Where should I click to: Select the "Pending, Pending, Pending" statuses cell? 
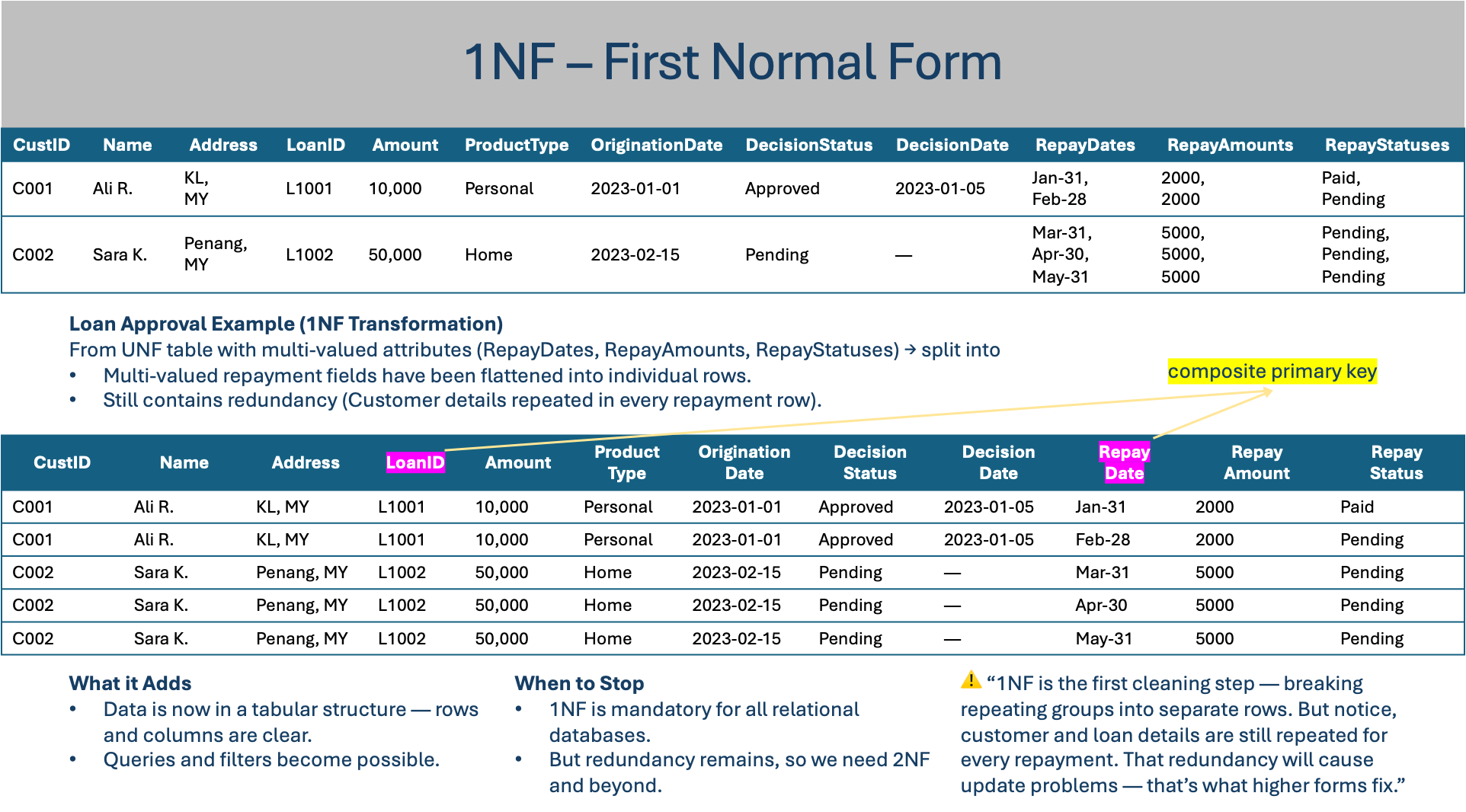pyautogui.click(x=1356, y=254)
